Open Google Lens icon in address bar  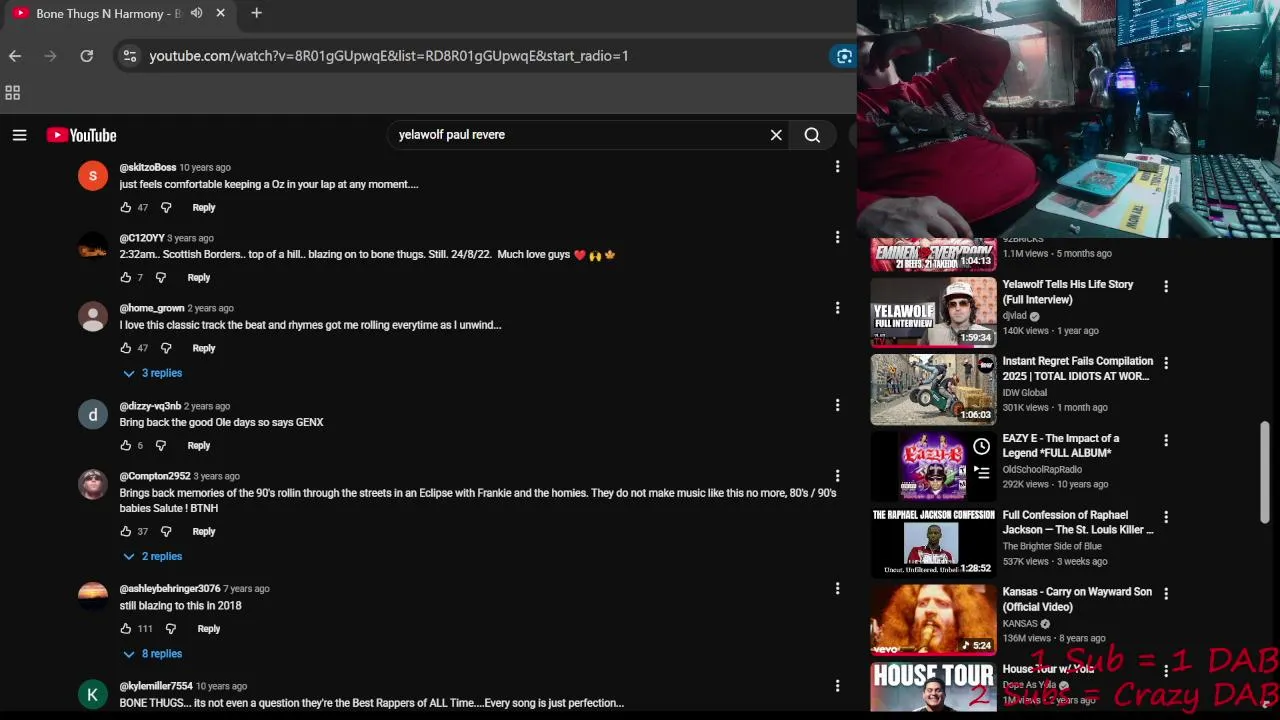[x=844, y=56]
